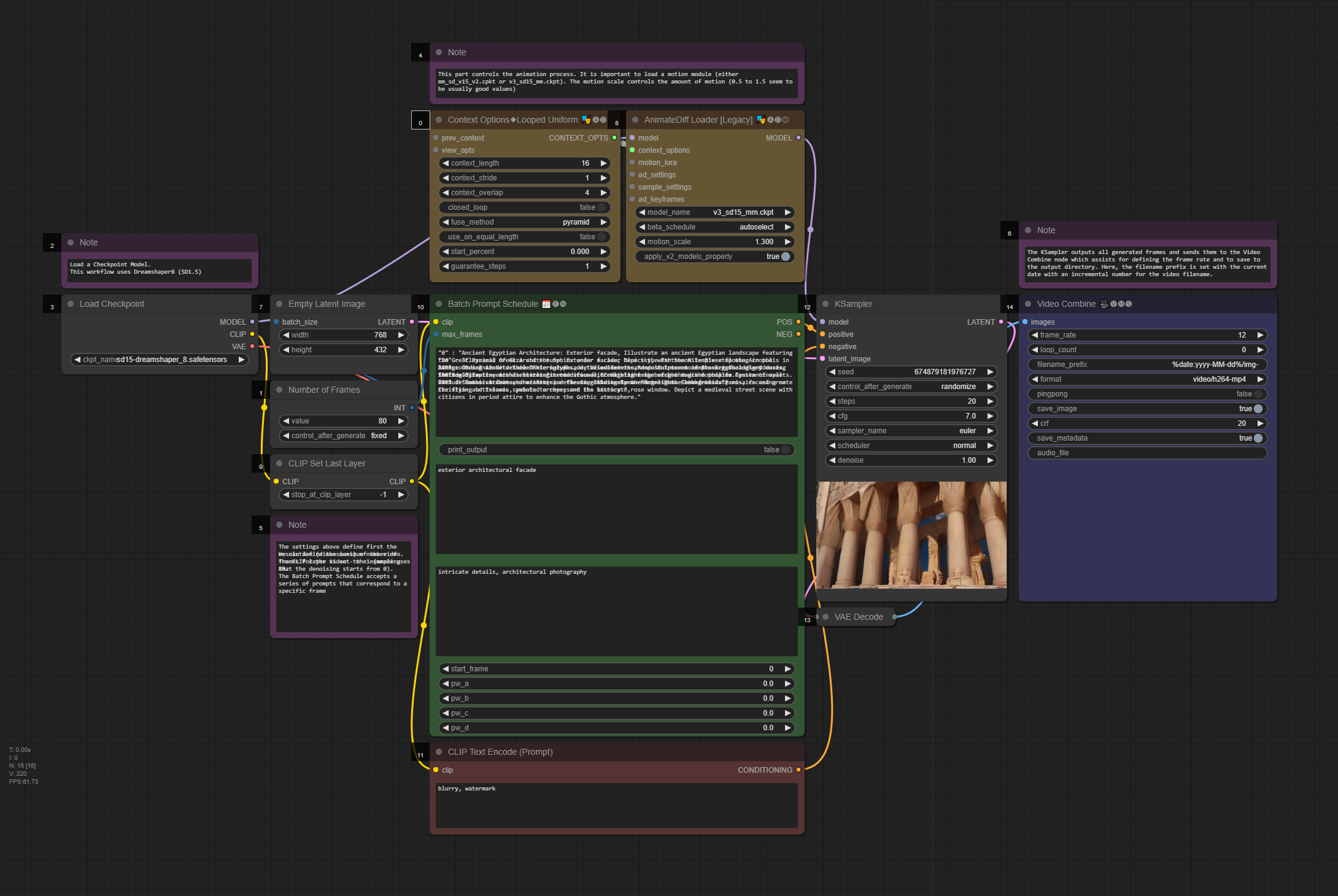Collapse the KSampler node via its title dot
This screenshot has height=896, width=1338.
click(826, 304)
